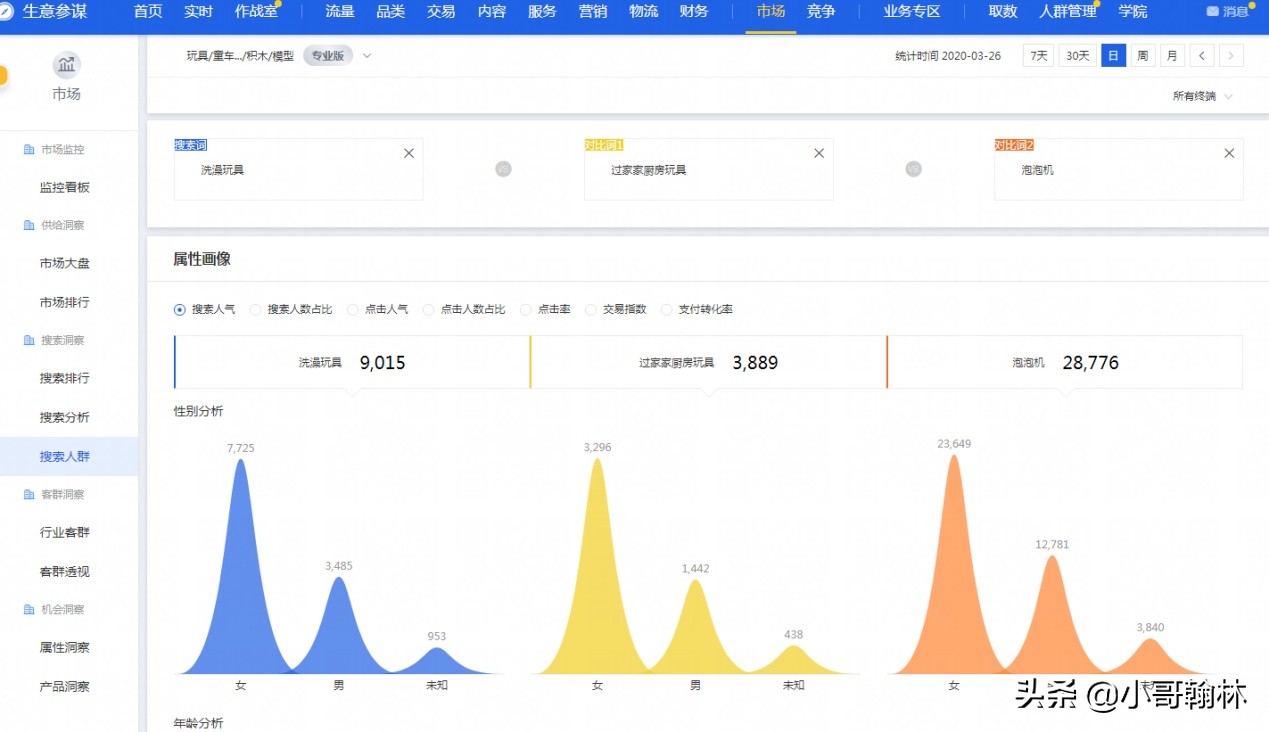
Task: Collapse the 搜索洞察 sidebar section
Action: pyautogui.click(x=62, y=341)
